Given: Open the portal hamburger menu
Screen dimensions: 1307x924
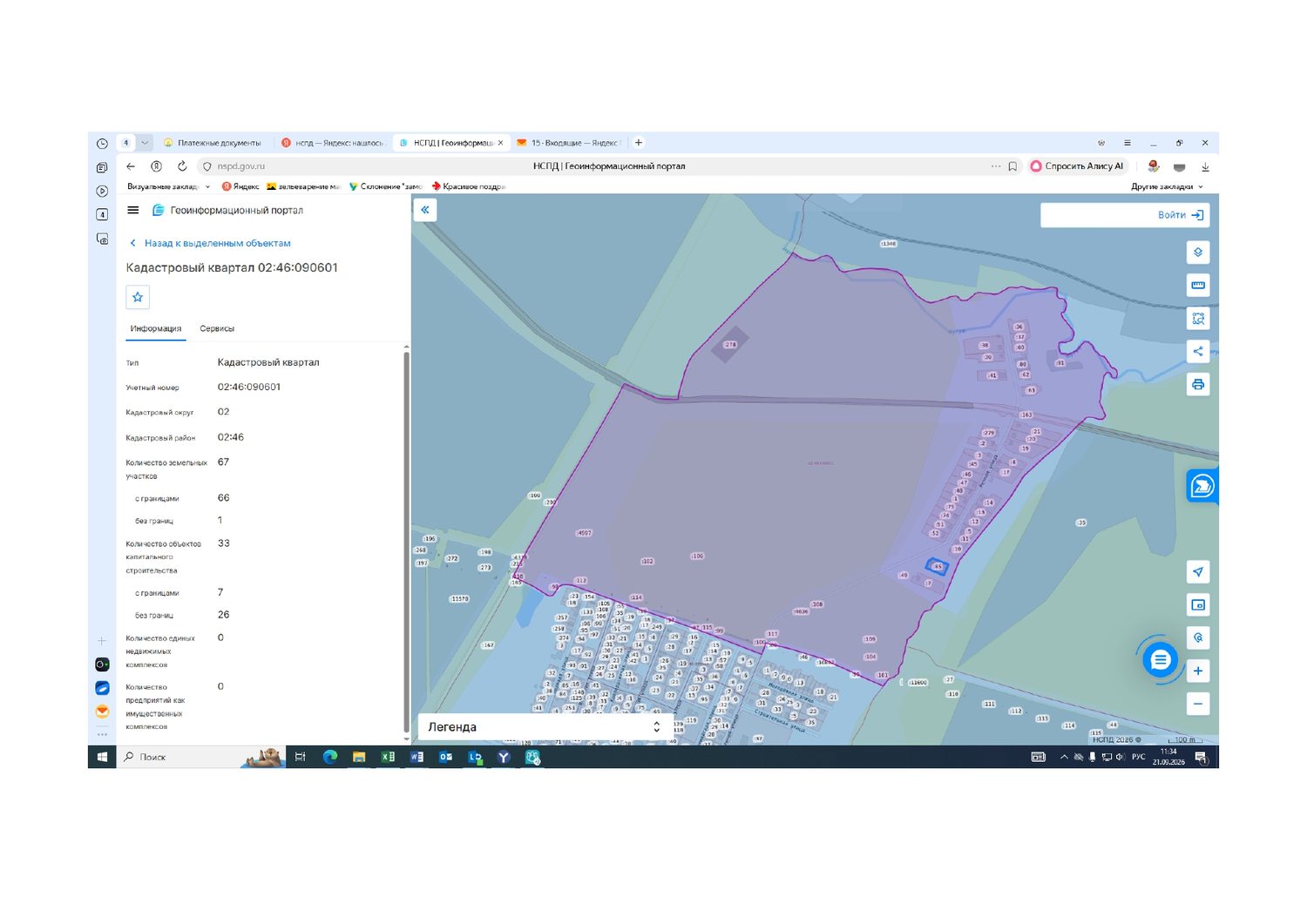Looking at the screenshot, I should [x=133, y=210].
